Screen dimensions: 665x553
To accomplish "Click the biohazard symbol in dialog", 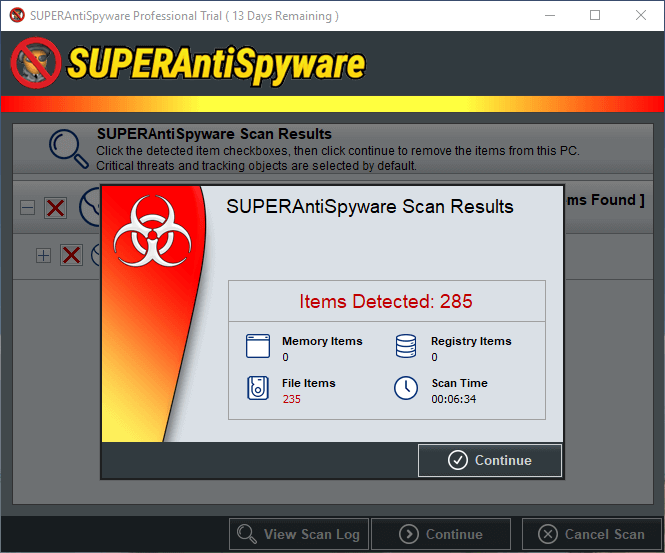I will point(152,231).
